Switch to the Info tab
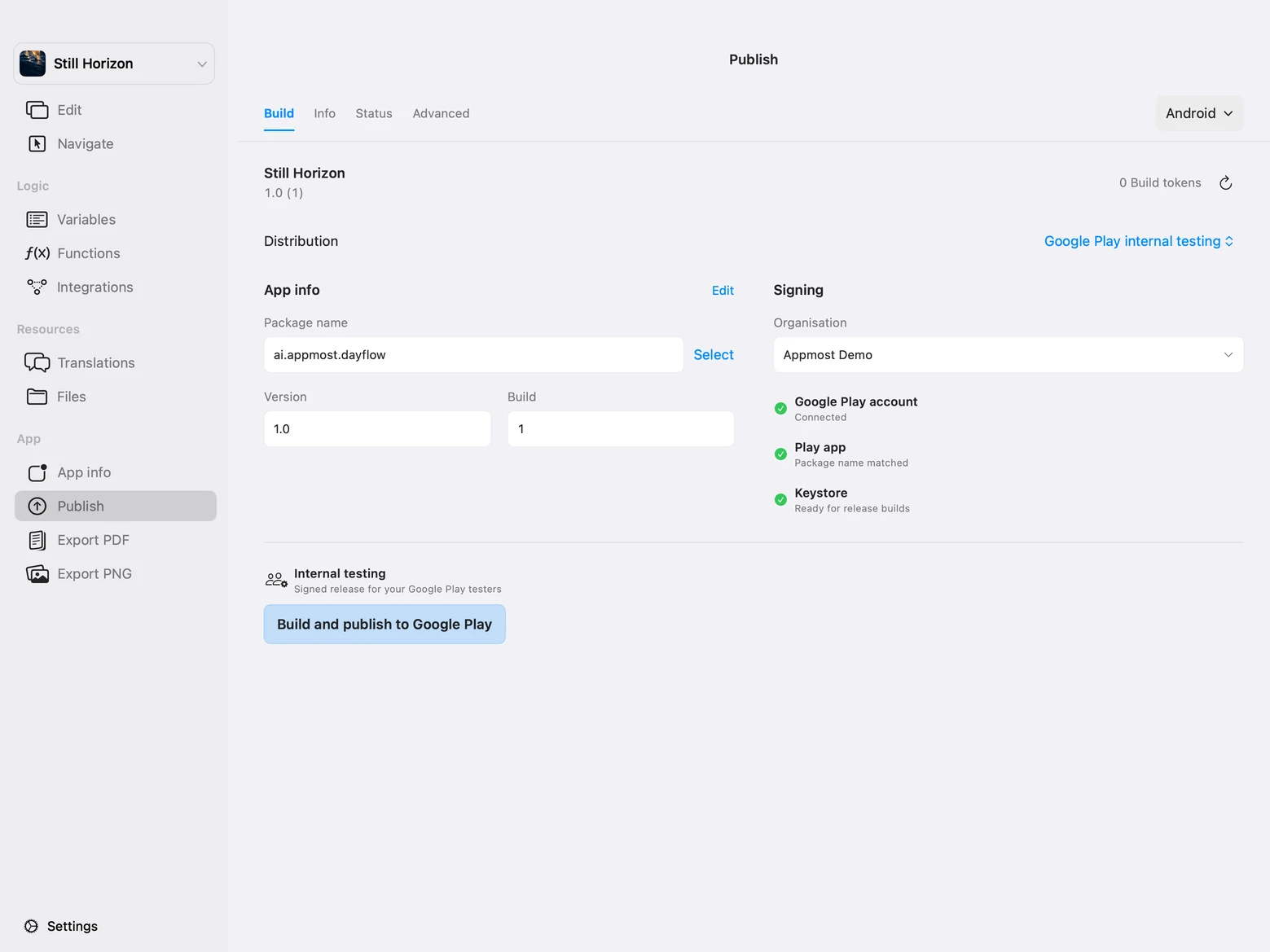Image resolution: width=1270 pixels, height=952 pixels. (x=324, y=113)
